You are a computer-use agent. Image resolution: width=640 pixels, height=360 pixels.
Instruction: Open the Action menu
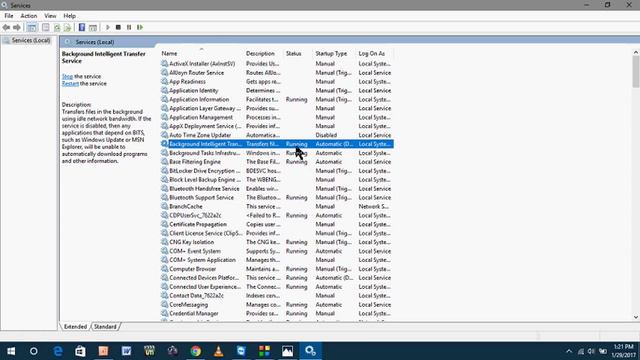(x=29, y=16)
